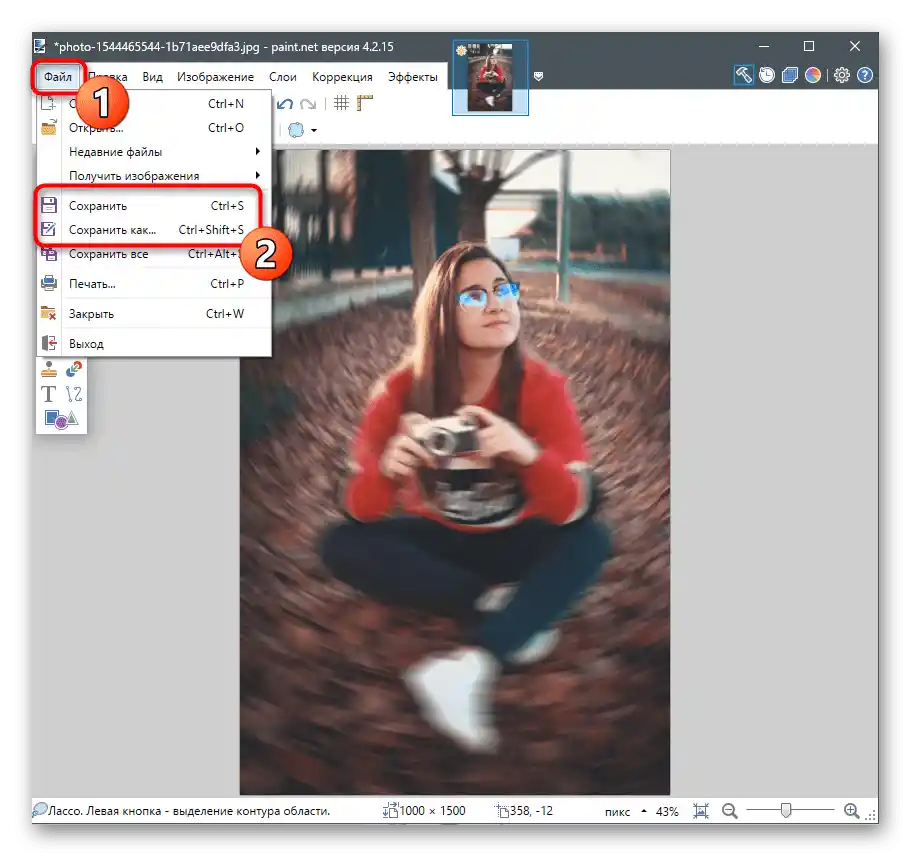Select the open image thumbnail tab
This screenshot has width=911, height=857.
tap(490, 77)
